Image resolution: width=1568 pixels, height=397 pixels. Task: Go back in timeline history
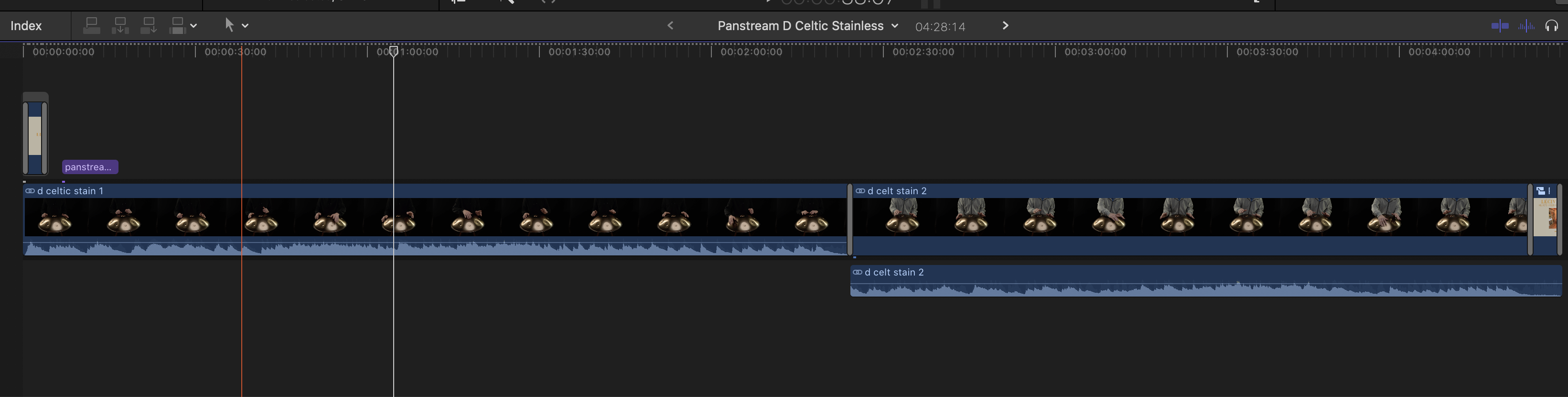(670, 26)
